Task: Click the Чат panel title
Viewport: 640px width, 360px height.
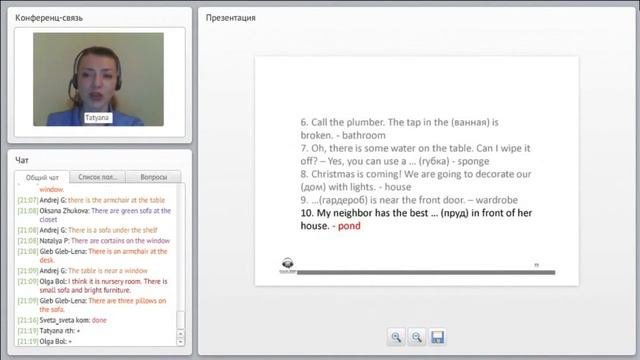Action: [x=22, y=160]
